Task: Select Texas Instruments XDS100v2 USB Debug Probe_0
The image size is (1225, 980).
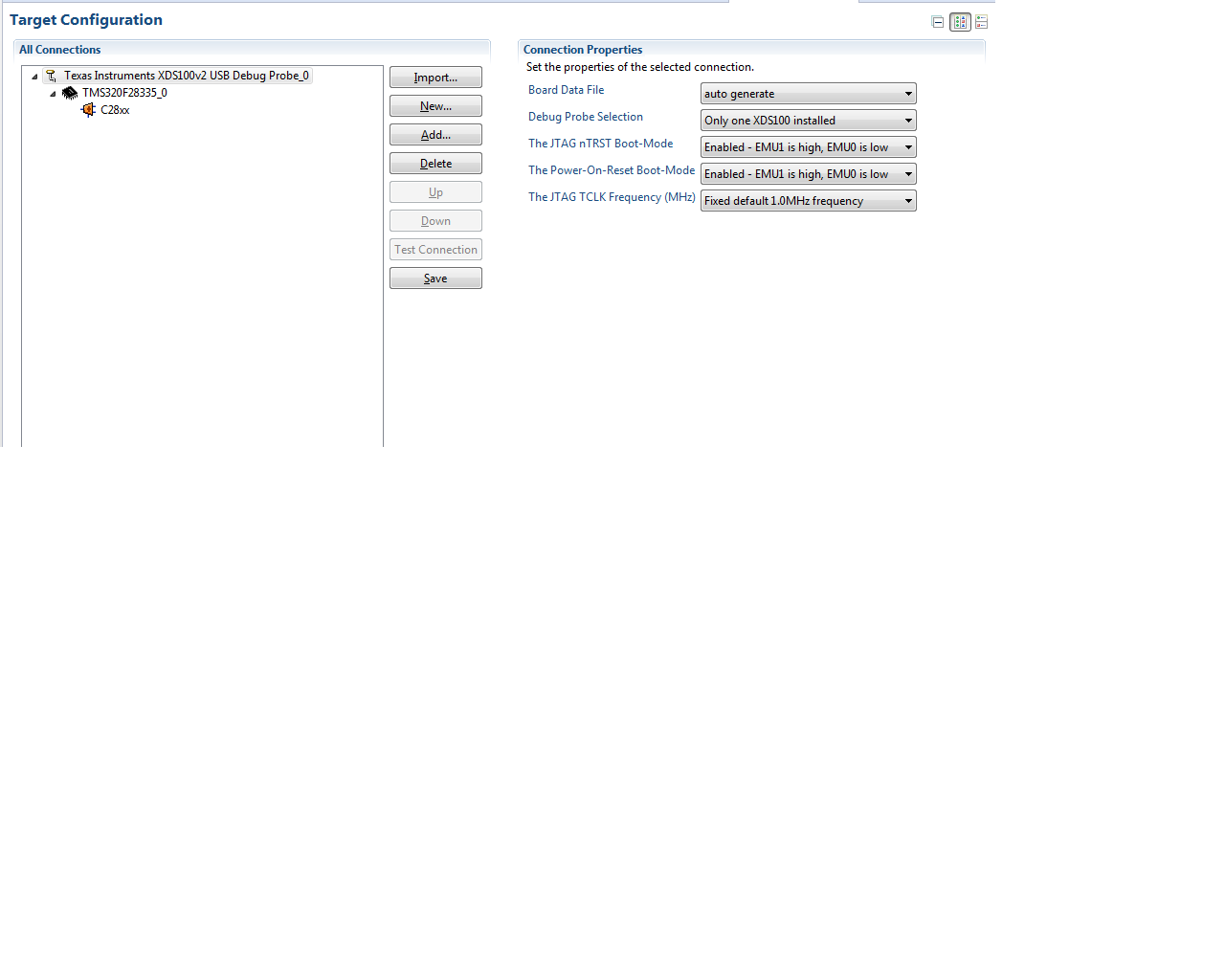Action: pos(187,76)
